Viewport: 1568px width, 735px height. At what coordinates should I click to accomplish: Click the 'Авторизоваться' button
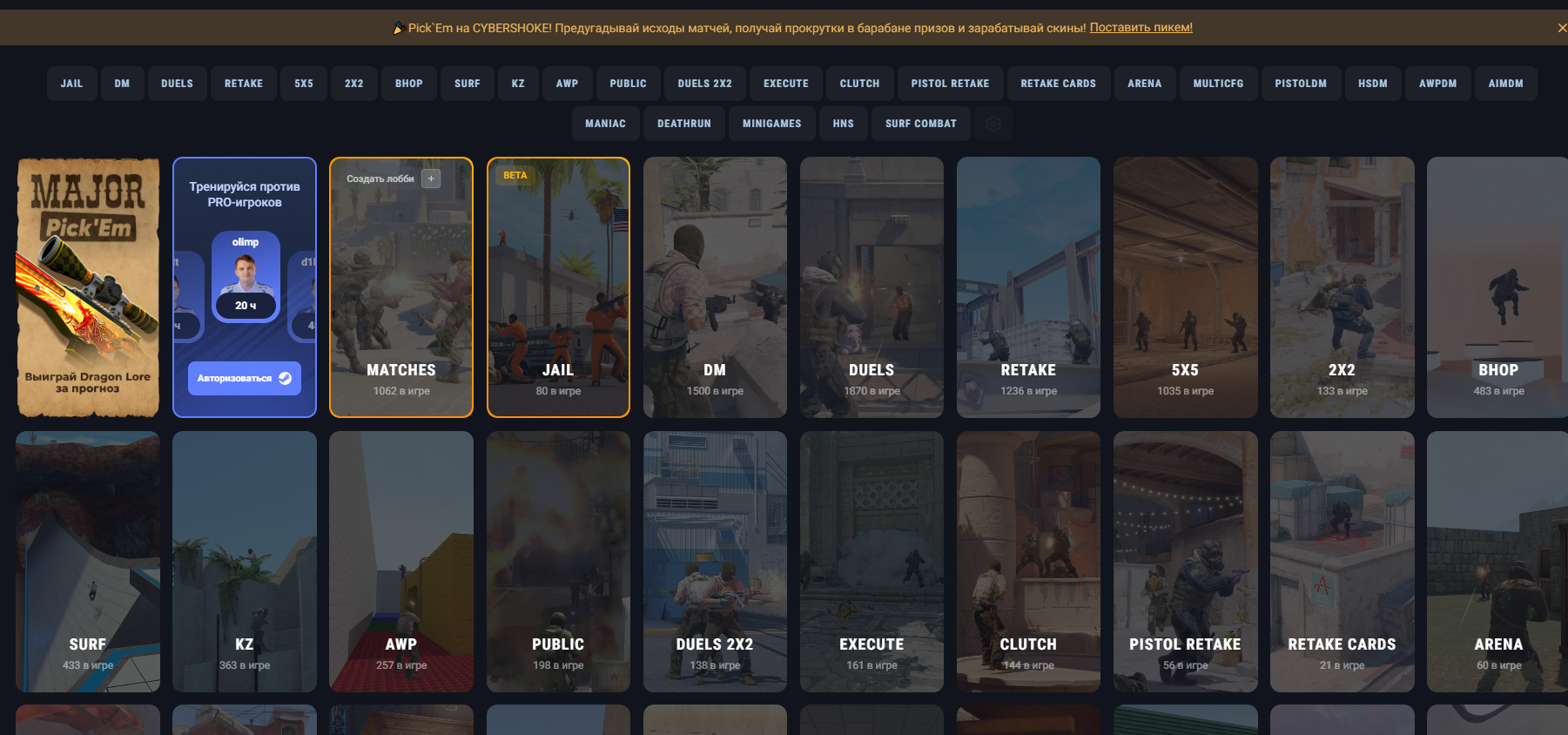coord(245,378)
